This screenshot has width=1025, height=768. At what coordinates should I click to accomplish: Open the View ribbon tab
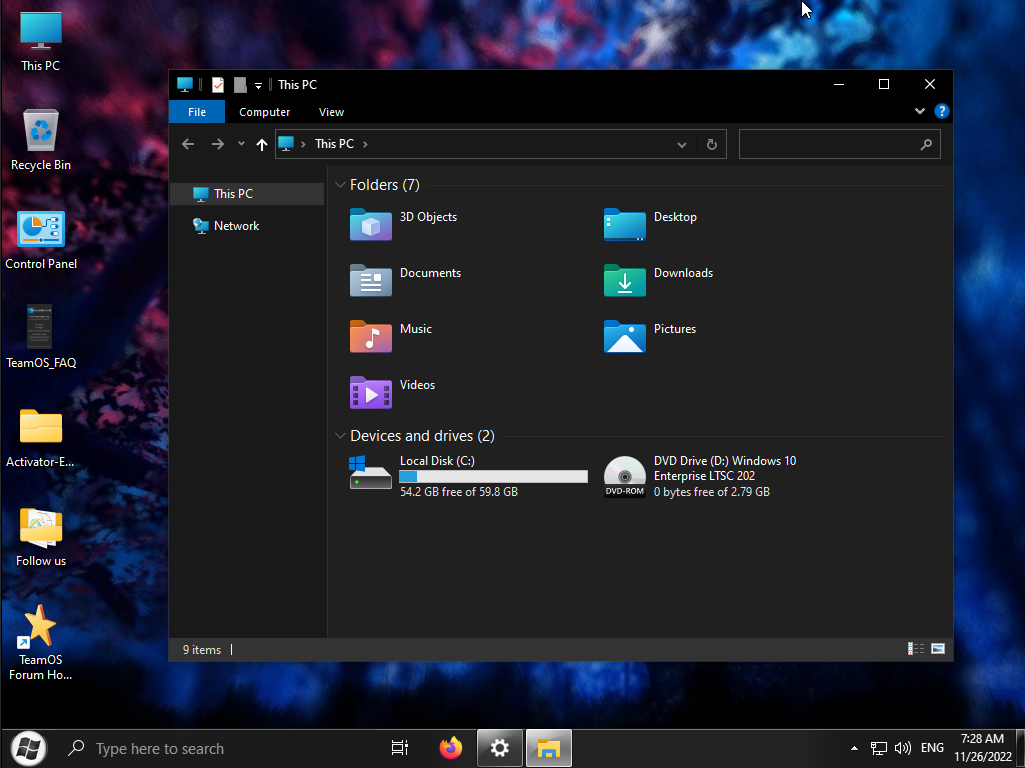pyautogui.click(x=331, y=112)
